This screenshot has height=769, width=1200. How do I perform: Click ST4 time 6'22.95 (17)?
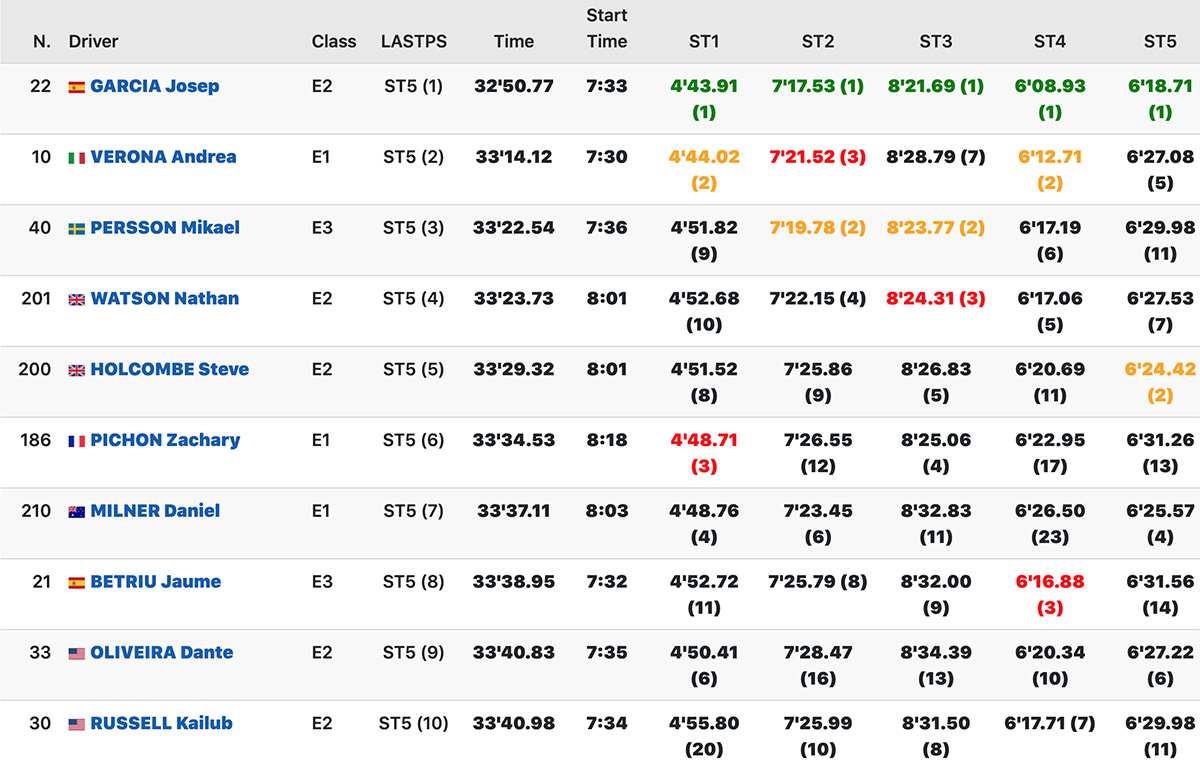point(1050,454)
